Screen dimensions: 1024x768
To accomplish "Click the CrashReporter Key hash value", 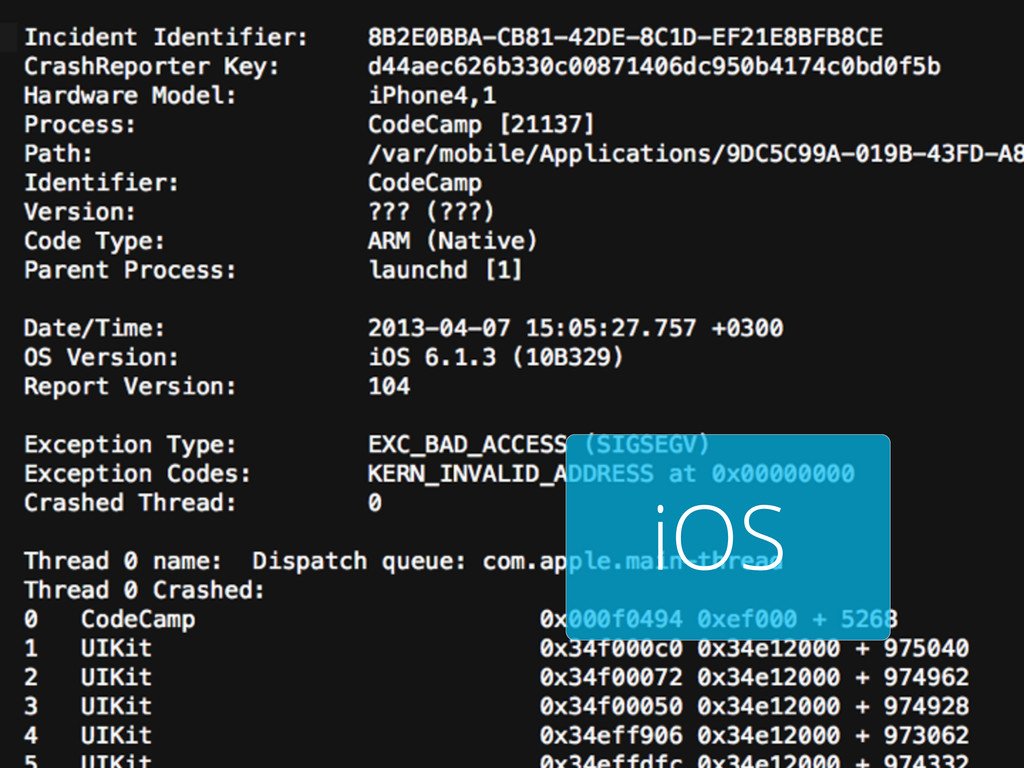I will pyautogui.click(x=654, y=66).
